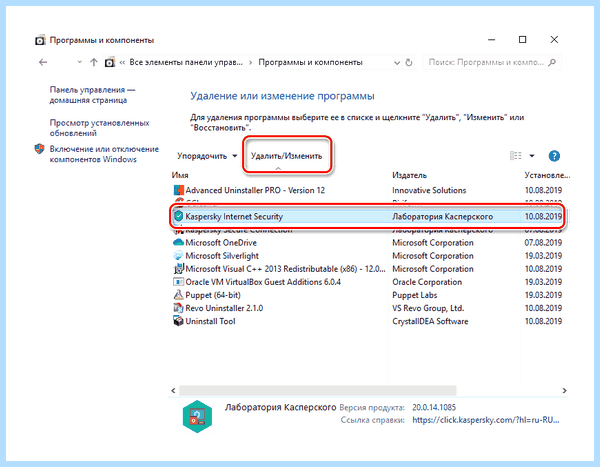Image resolution: width=600 pixels, height=467 pixels.
Task: Open click.kaspersky.com help link
Action: (486, 420)
